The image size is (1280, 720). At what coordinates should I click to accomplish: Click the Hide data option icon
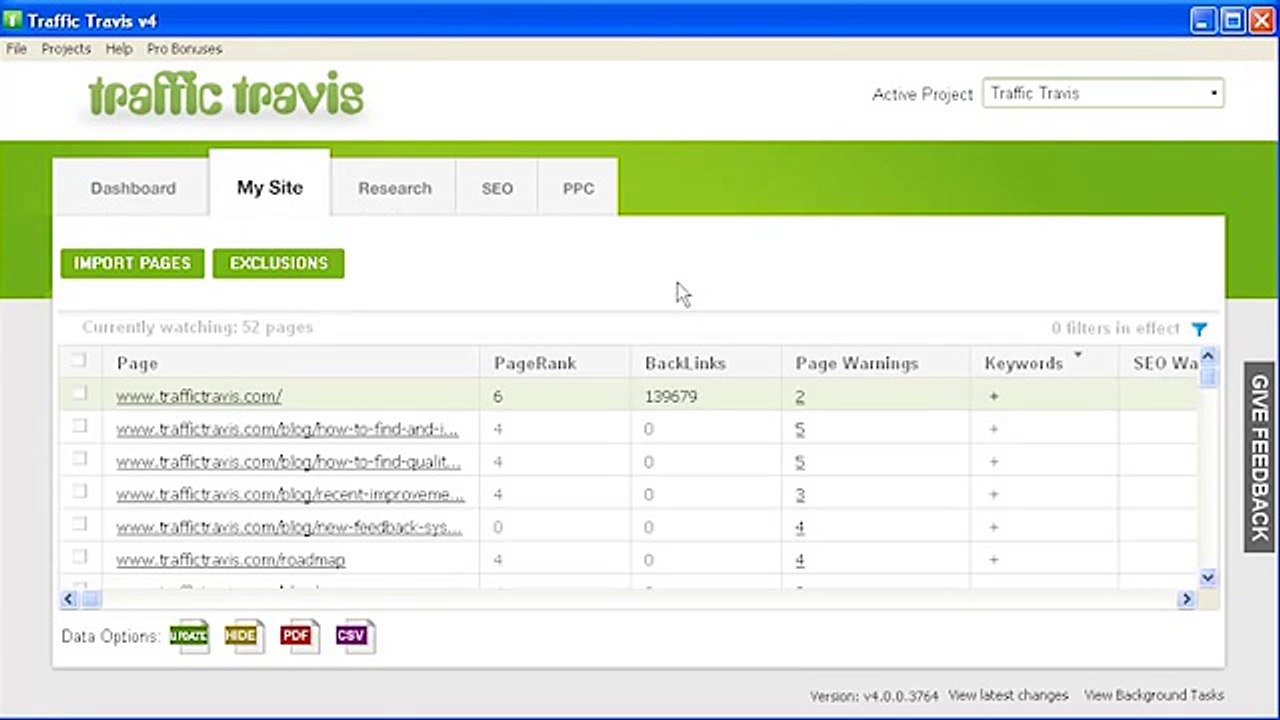tap(245, 636)
